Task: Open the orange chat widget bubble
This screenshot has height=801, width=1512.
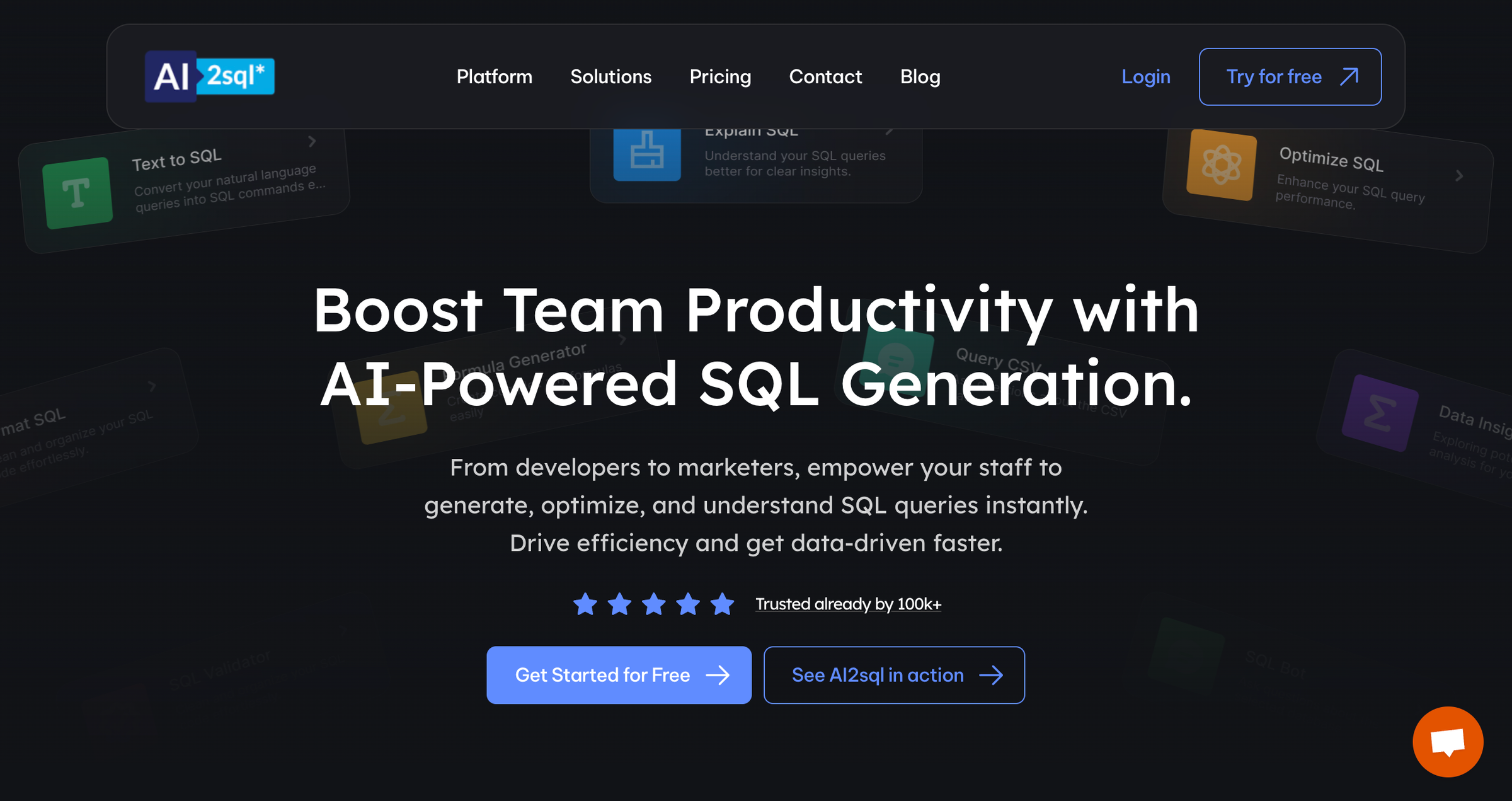Action: pyautogui.click(x=1447, y=742)
